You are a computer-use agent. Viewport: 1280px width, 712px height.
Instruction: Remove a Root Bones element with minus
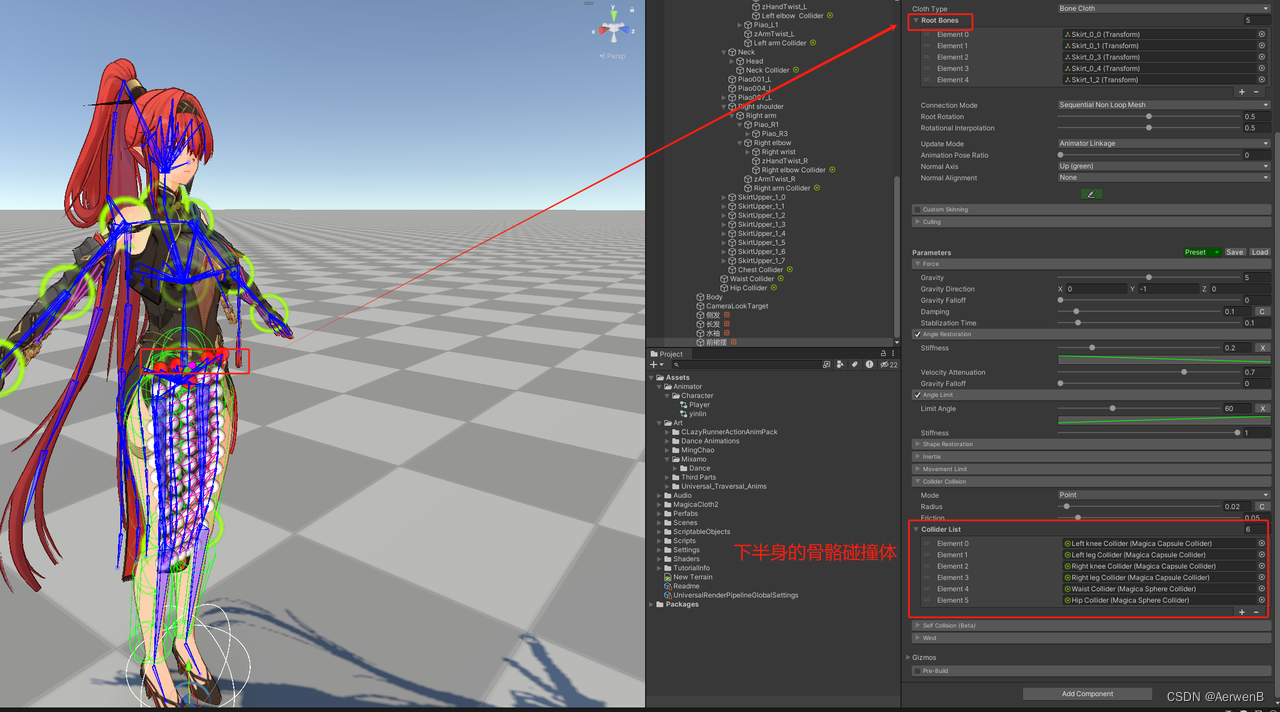1257,92
